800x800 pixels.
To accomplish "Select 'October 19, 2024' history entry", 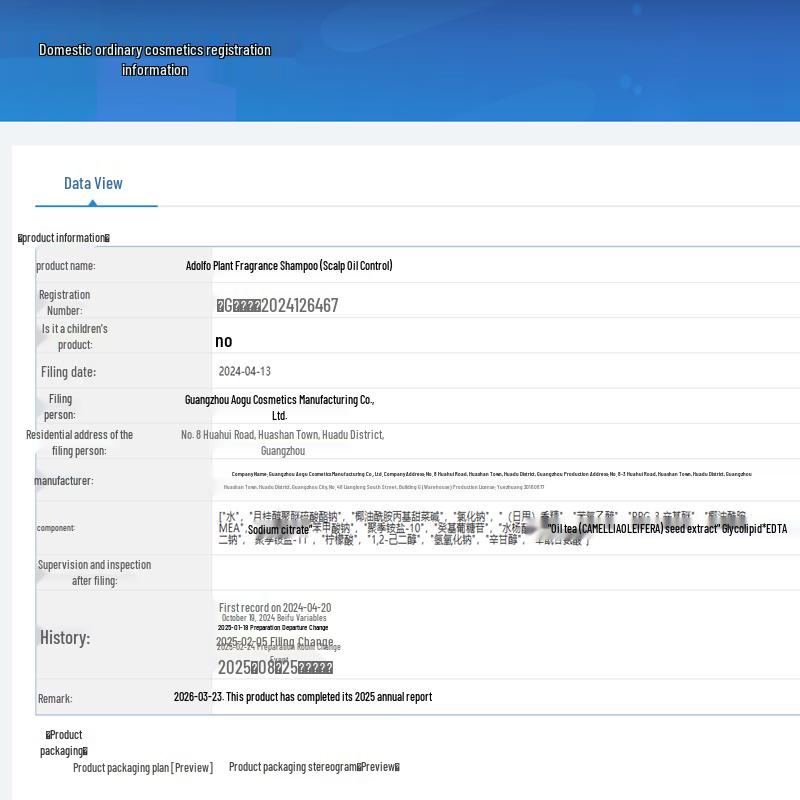I will 274,618.
